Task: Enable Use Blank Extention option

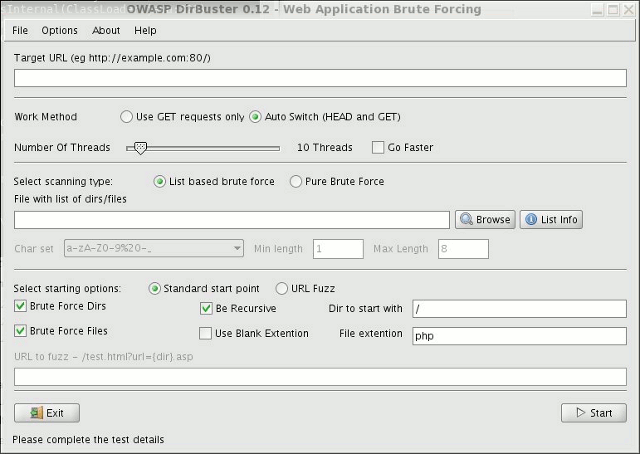Action: (x=207, y=333)
